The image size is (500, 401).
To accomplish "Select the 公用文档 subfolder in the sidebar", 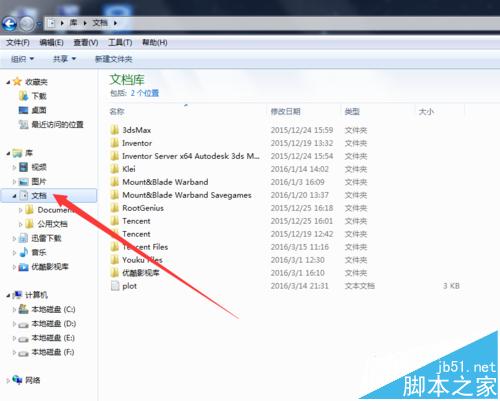I will 52,224.
